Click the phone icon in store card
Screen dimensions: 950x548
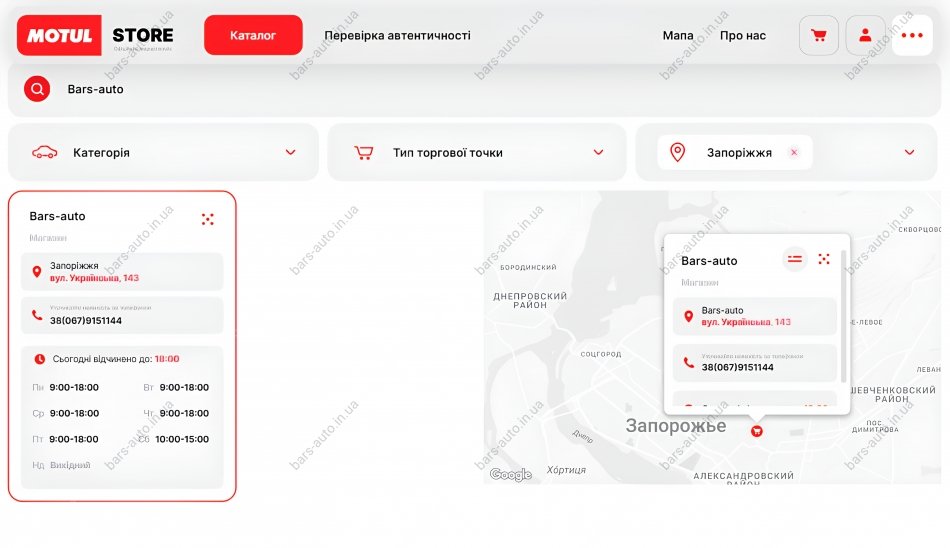coord(37,315)
